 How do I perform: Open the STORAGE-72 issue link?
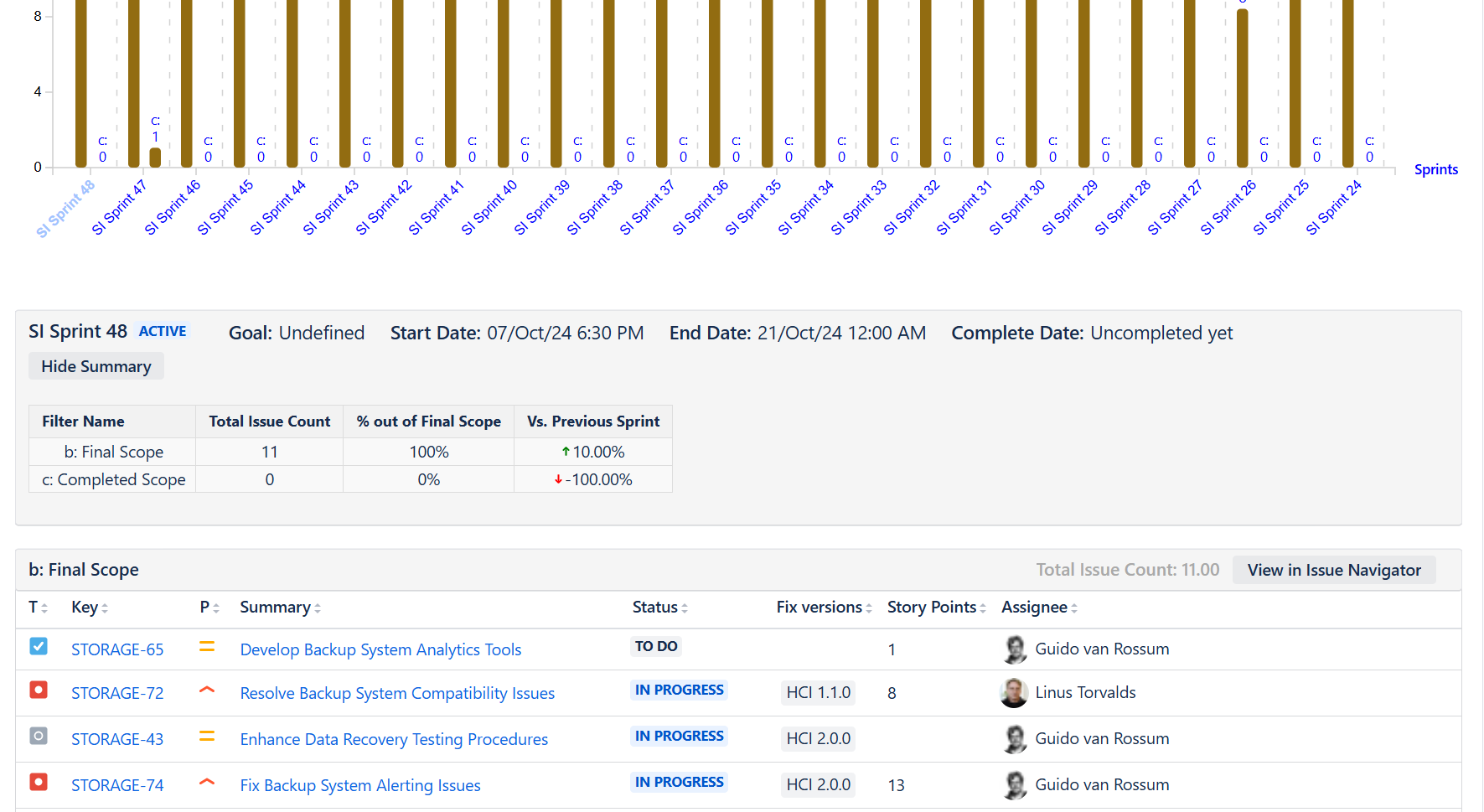pos(117,693)
